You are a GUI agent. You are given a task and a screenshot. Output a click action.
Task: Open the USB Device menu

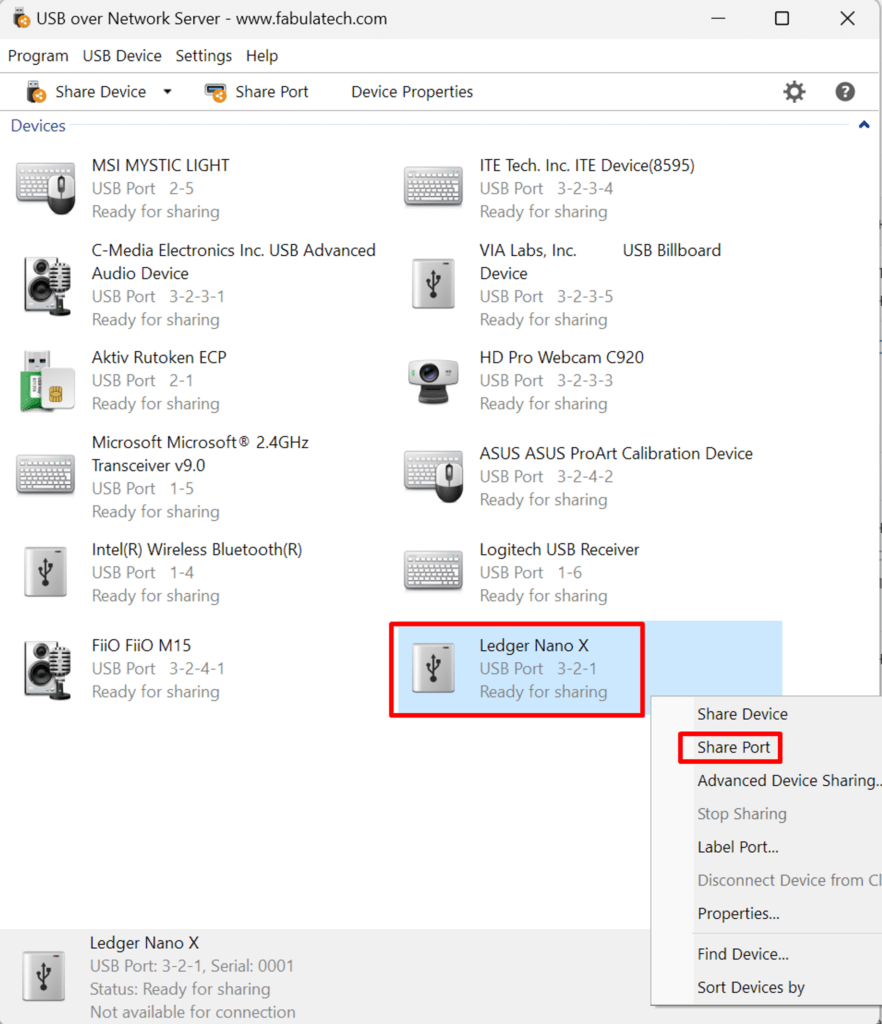[121, 56]
